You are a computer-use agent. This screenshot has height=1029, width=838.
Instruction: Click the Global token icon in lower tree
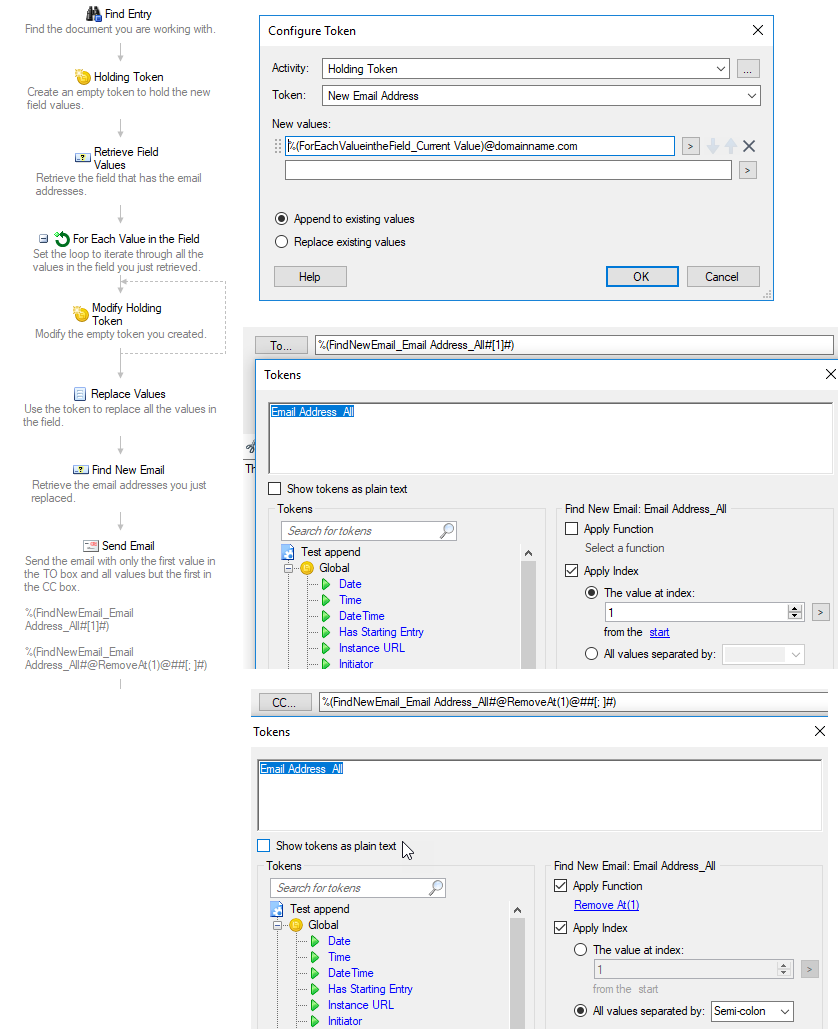[x=296, y=925]
